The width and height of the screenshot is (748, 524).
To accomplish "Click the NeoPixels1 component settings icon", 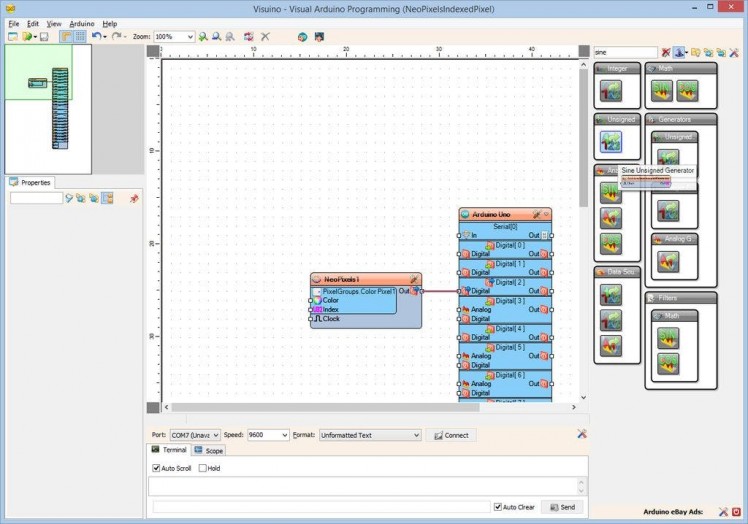I will 413,279.
